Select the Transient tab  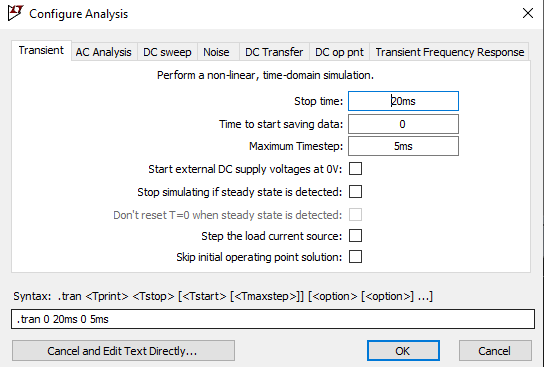pos(41,51)
